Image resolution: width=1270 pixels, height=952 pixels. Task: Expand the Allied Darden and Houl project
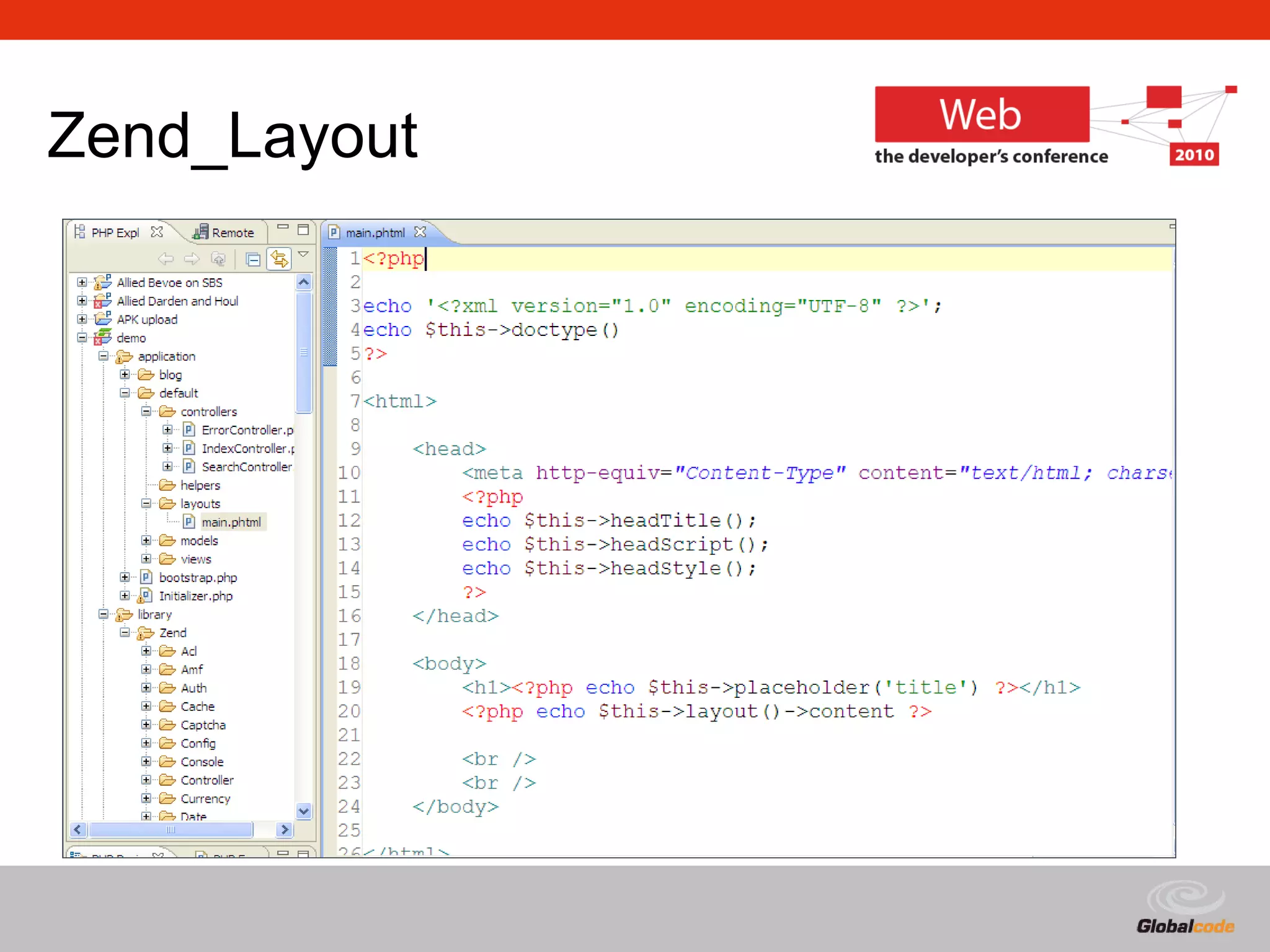[x=82, y=301]
